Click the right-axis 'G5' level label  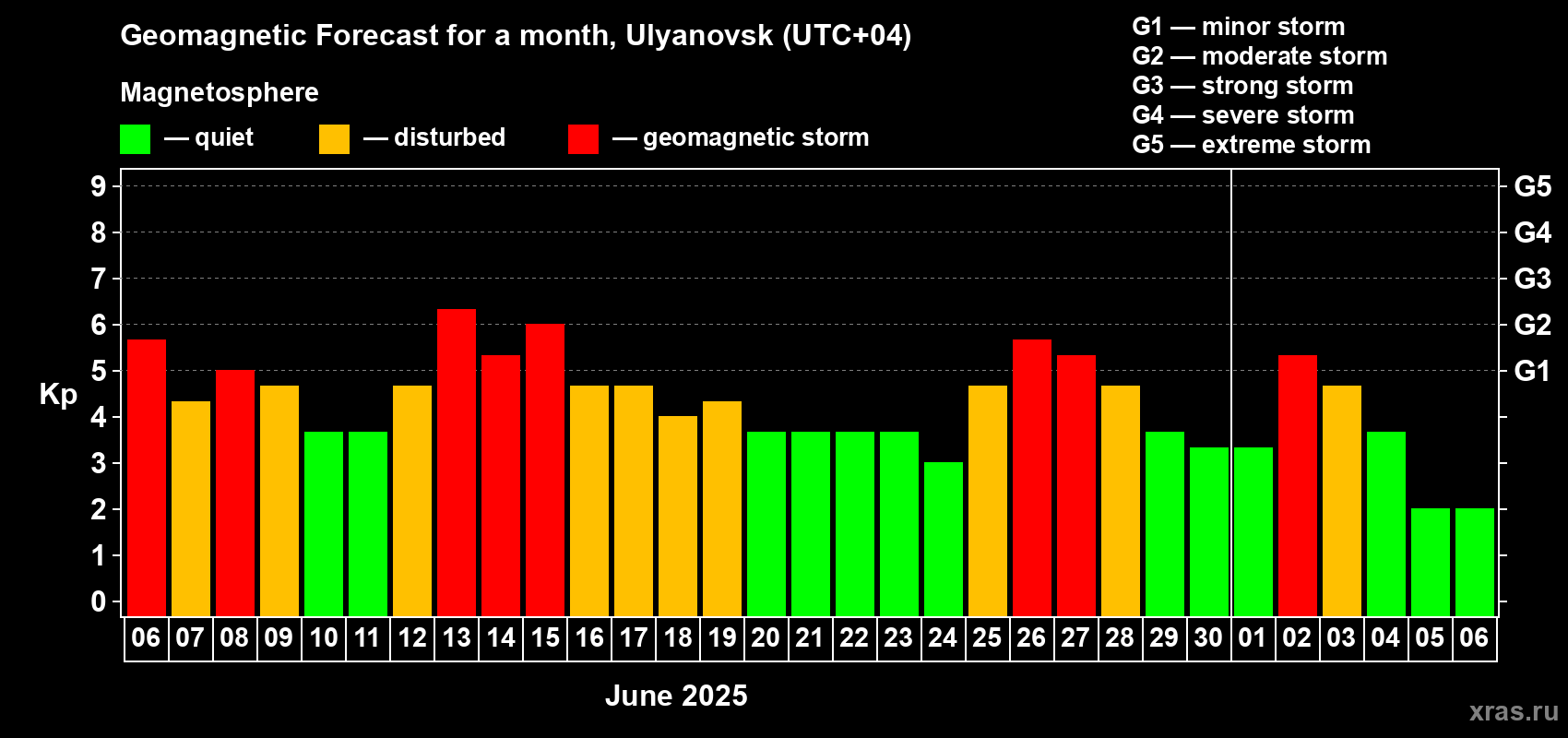click(1533, 186)
